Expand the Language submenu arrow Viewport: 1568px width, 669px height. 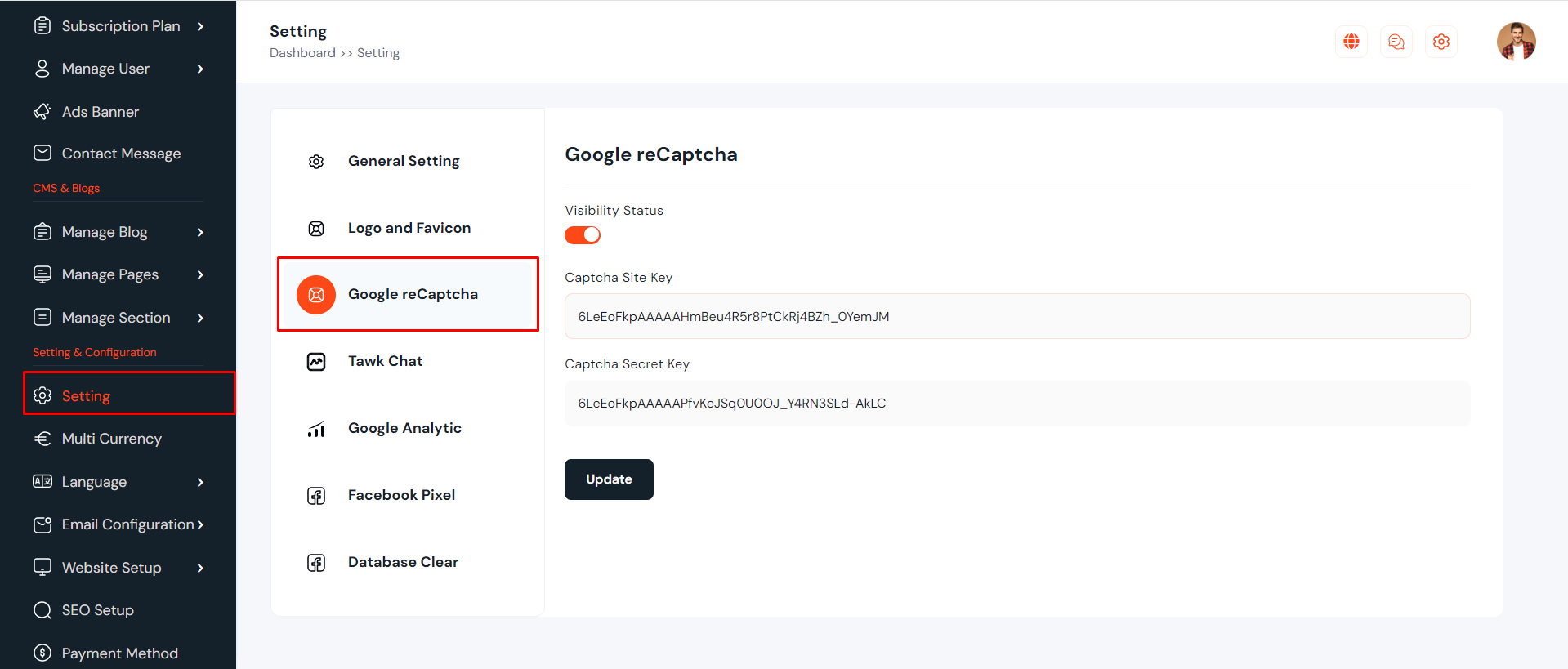pyautogui.click(x=200, y=482)
